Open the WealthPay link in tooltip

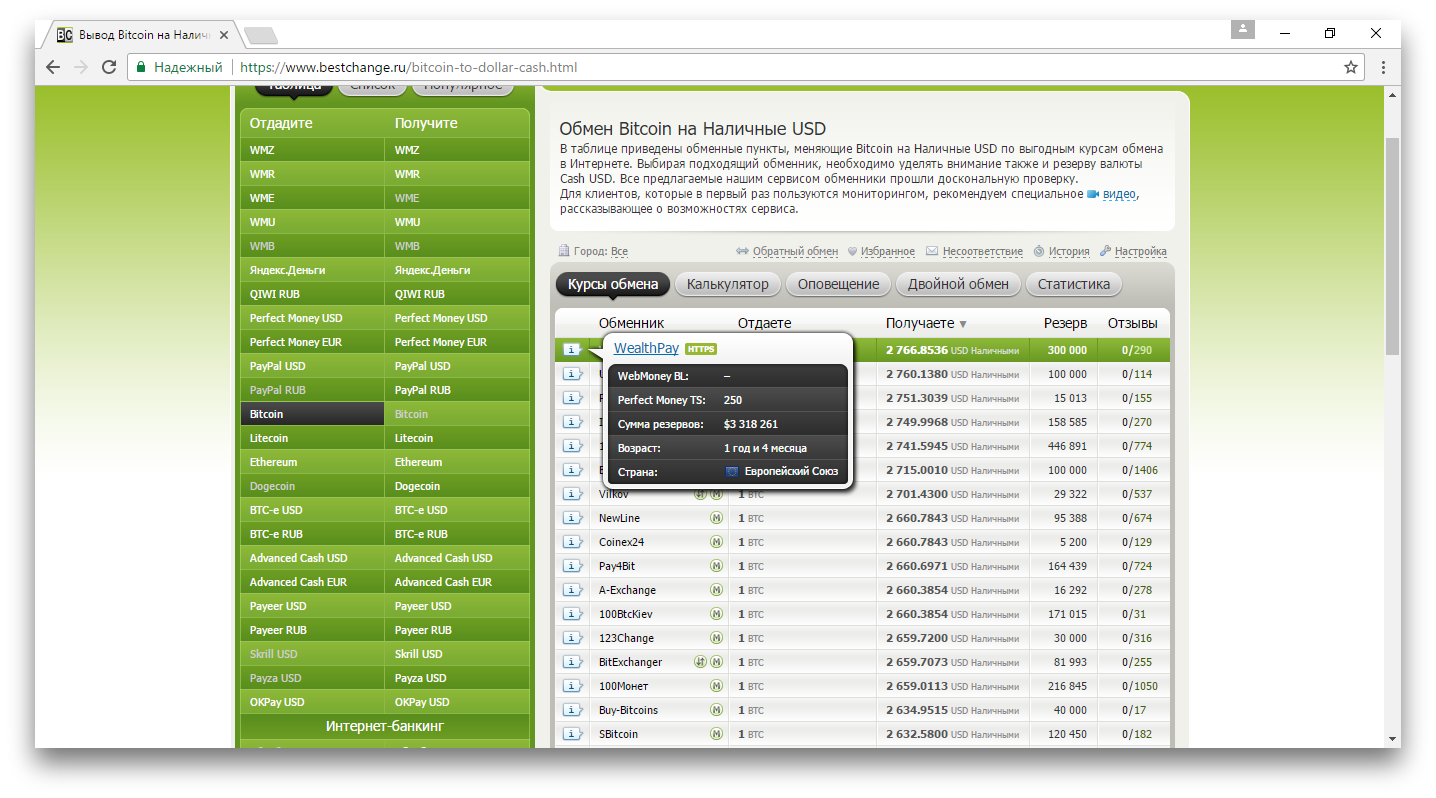[646, 348]
